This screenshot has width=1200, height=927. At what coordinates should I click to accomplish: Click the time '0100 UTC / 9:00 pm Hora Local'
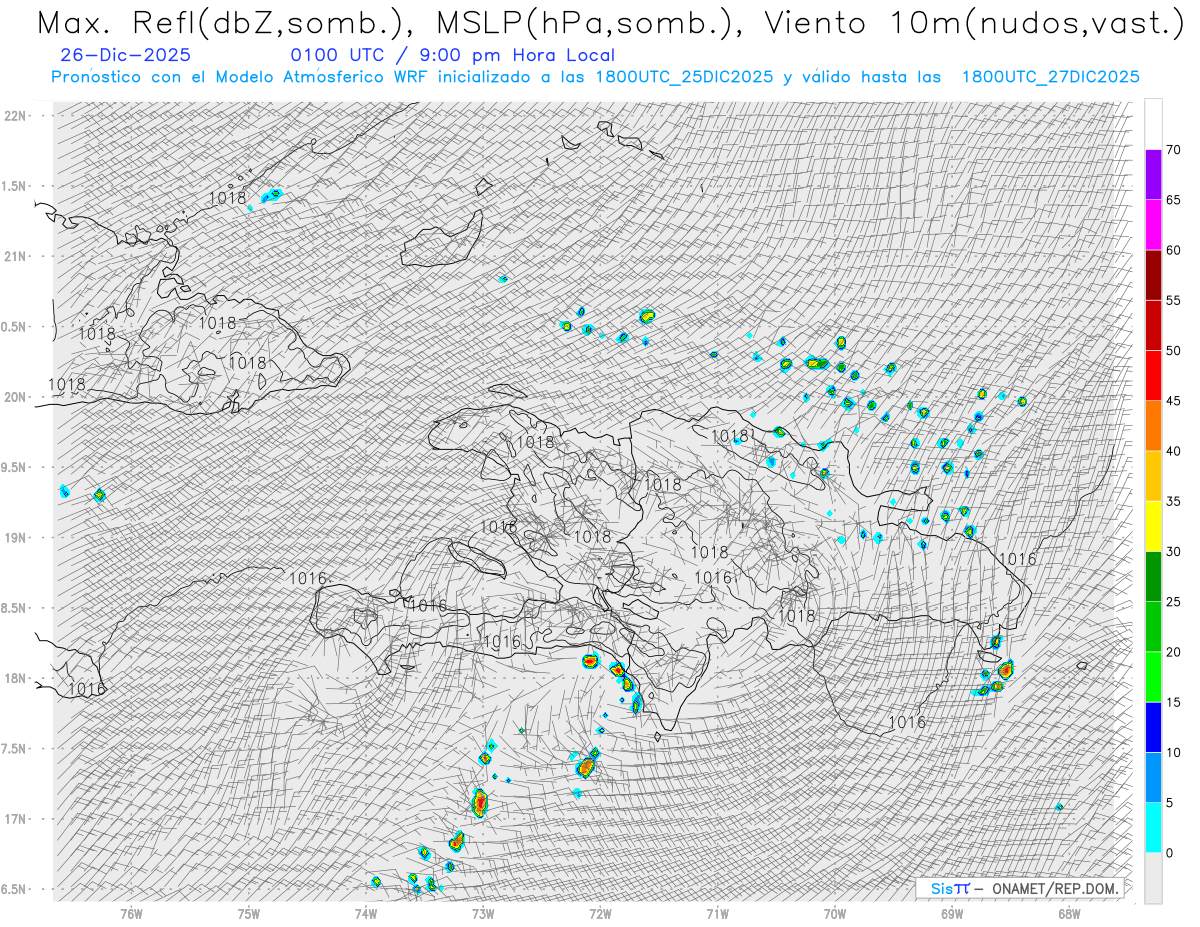coord(452,56)
